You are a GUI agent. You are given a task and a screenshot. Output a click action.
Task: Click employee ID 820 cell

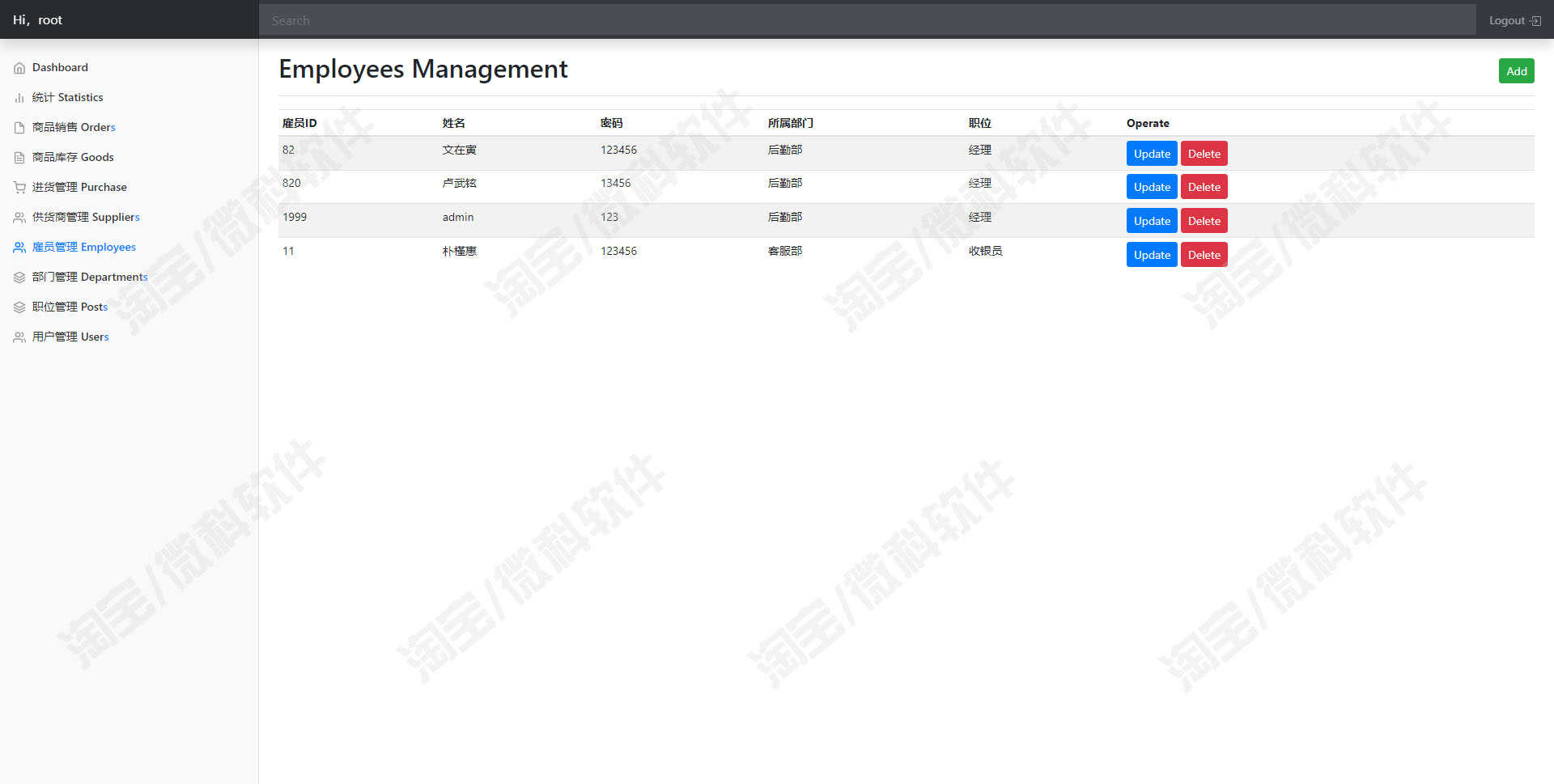(291, 184)
